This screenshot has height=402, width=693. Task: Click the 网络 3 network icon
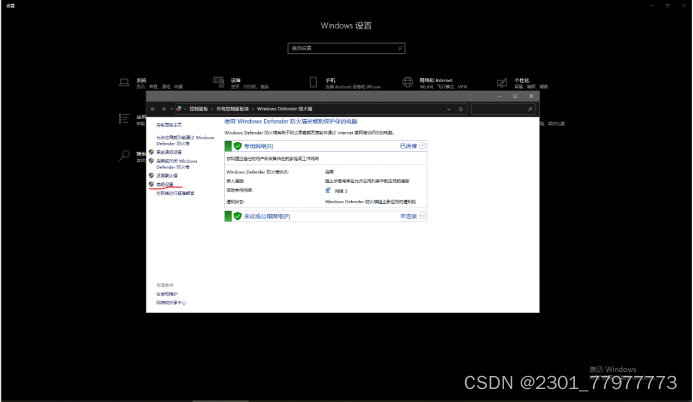pyautogui.click(x=328, y=190)
